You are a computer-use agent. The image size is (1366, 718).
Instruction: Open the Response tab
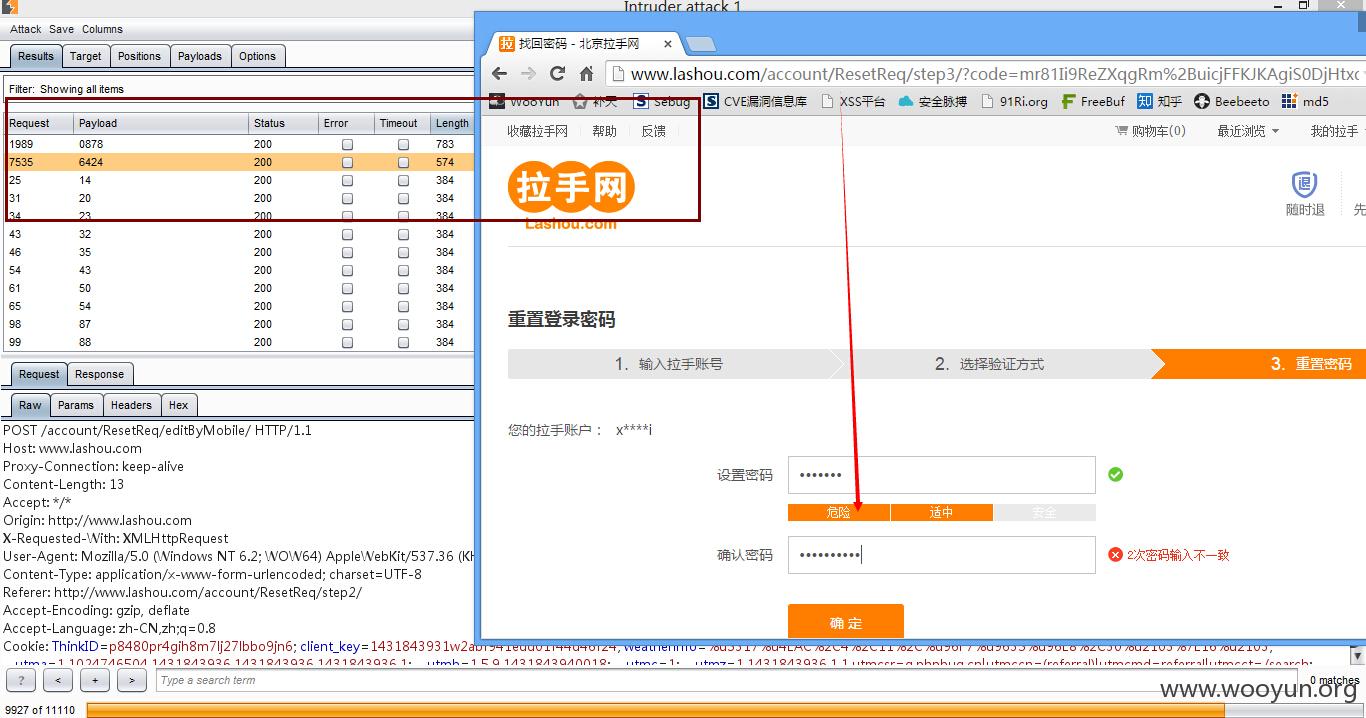[x=99, y=374]
